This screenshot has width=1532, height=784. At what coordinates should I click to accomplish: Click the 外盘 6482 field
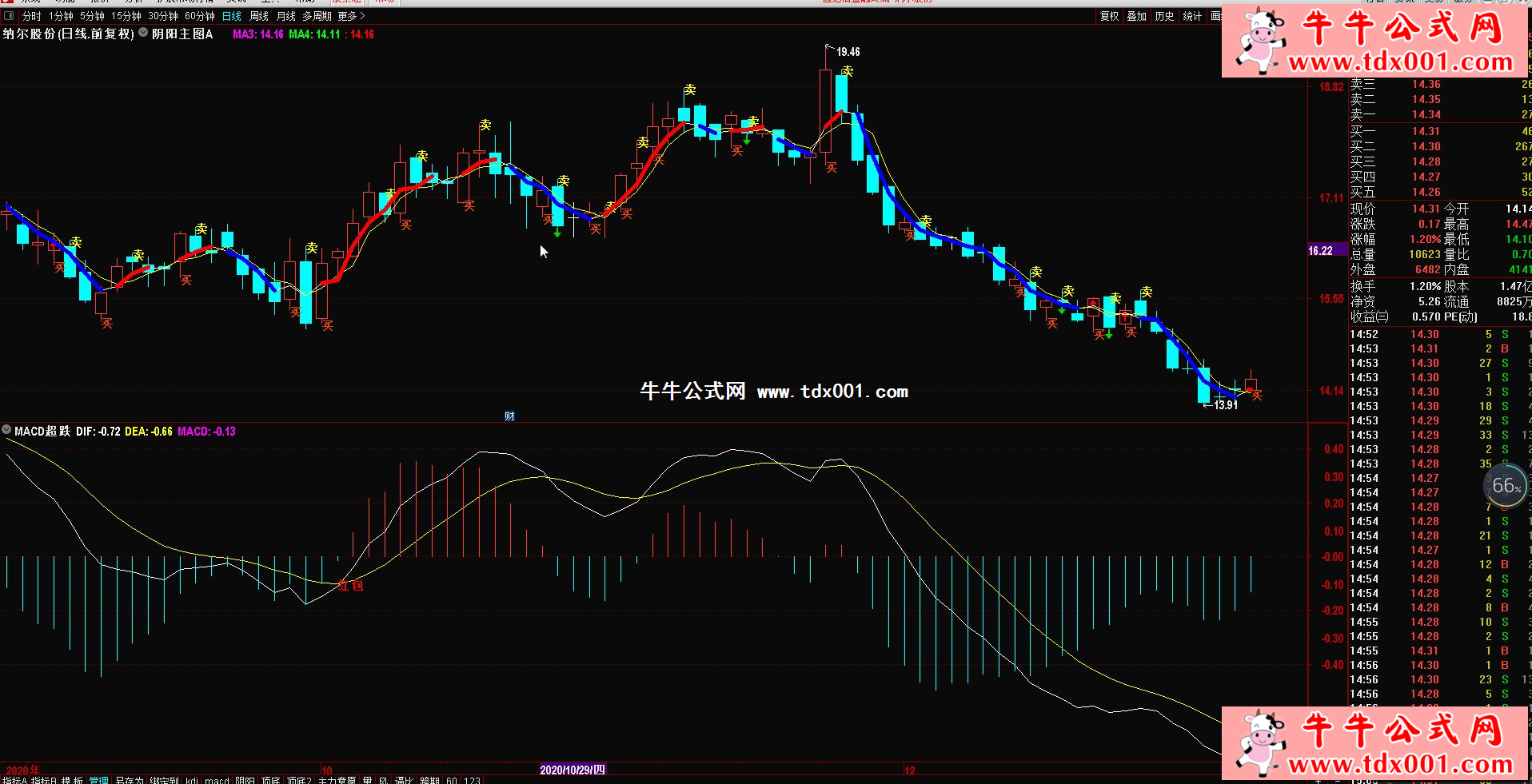(x=1395, y=269)
